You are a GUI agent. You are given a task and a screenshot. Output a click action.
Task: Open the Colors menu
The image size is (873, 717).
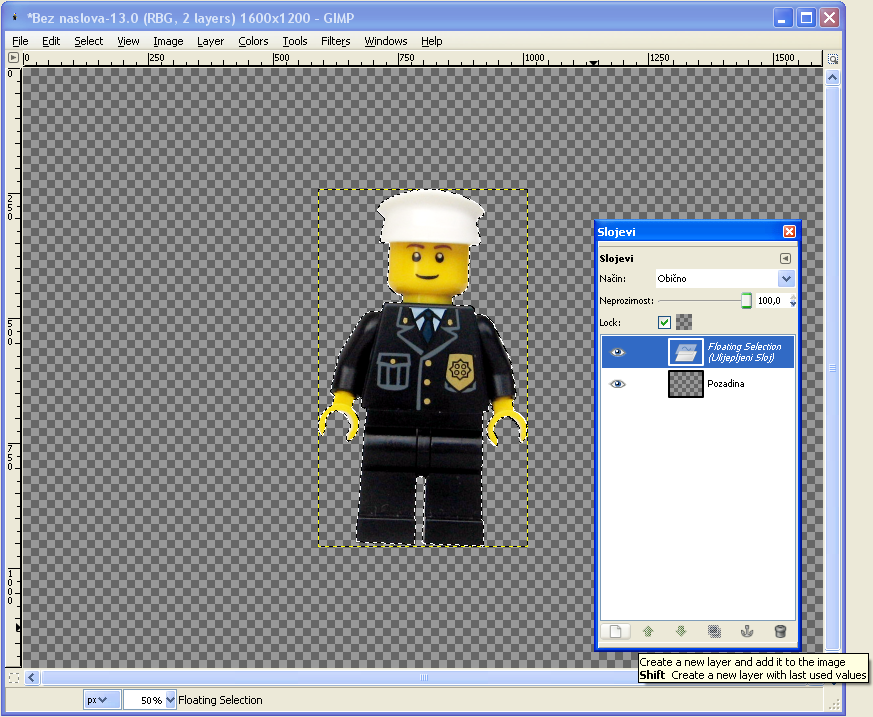[x=253, y=41]
